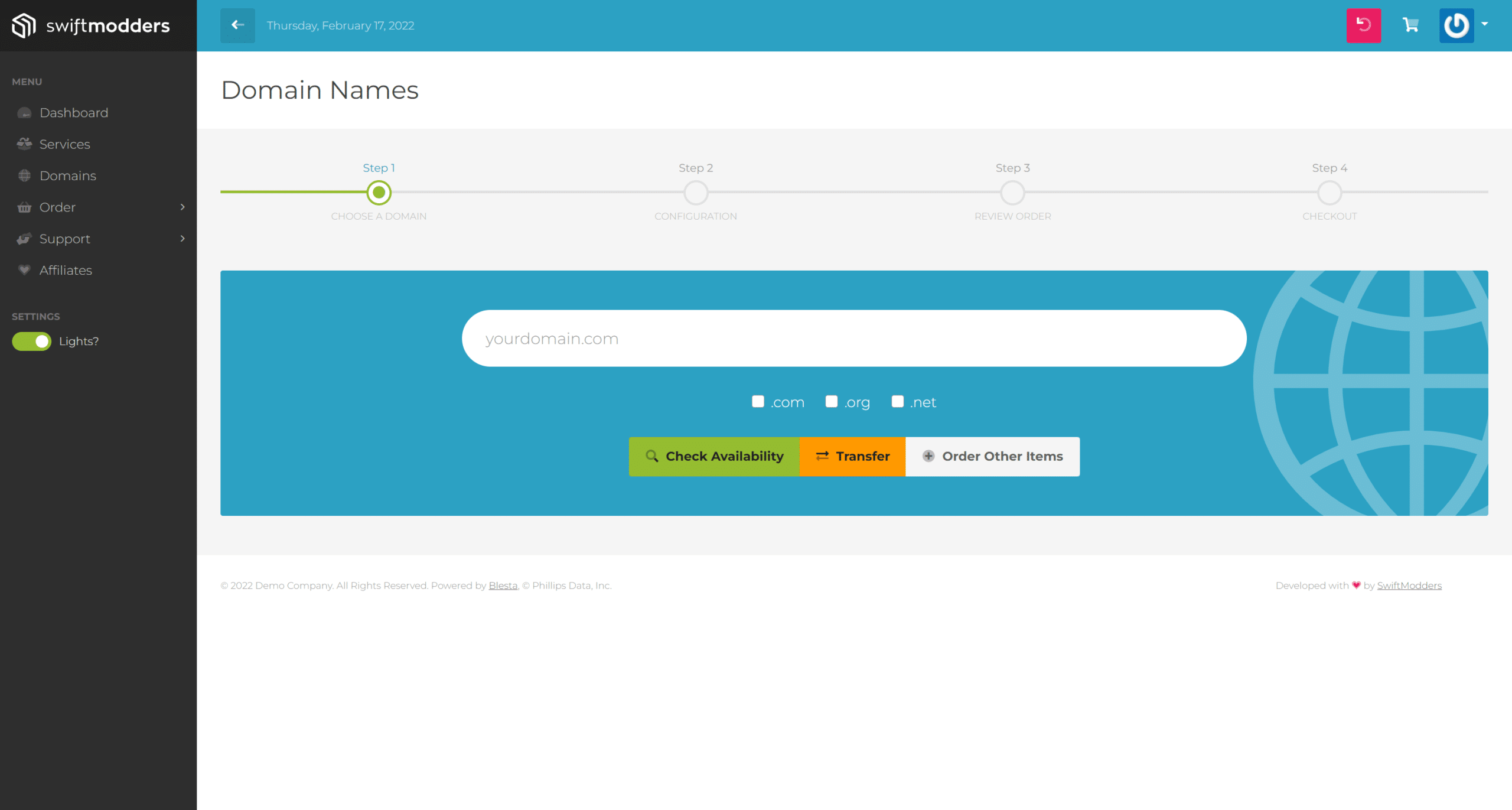Image resolution: width=1512 pixels, height=810 pixels.
Task: Toggle the Lights? switch off
Action: pyautogui.click(x=32, y=341)
